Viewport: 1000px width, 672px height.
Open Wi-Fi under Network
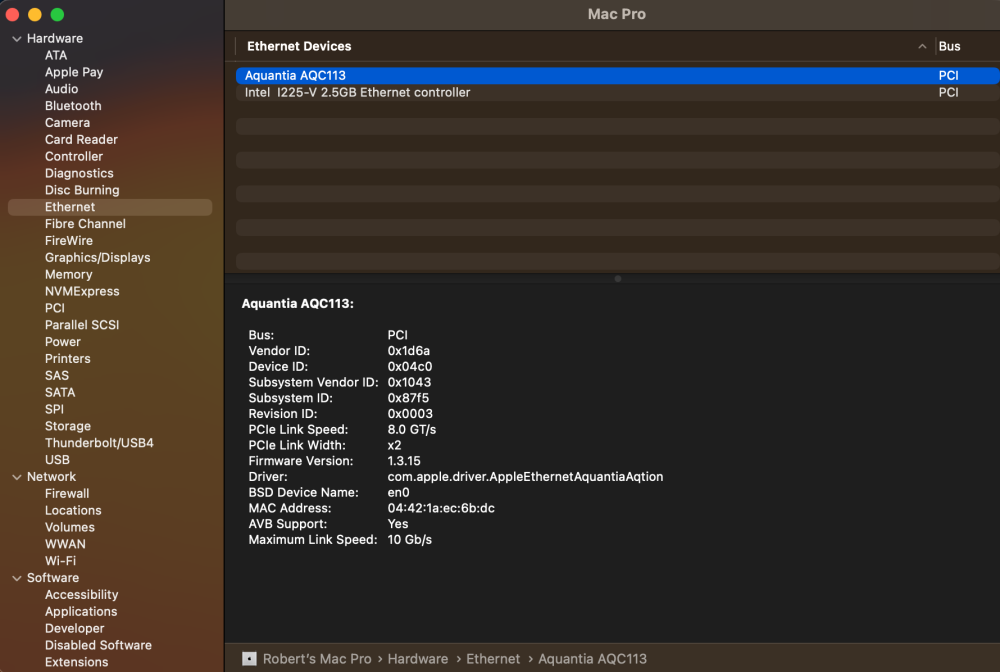[x=60, y=561]
